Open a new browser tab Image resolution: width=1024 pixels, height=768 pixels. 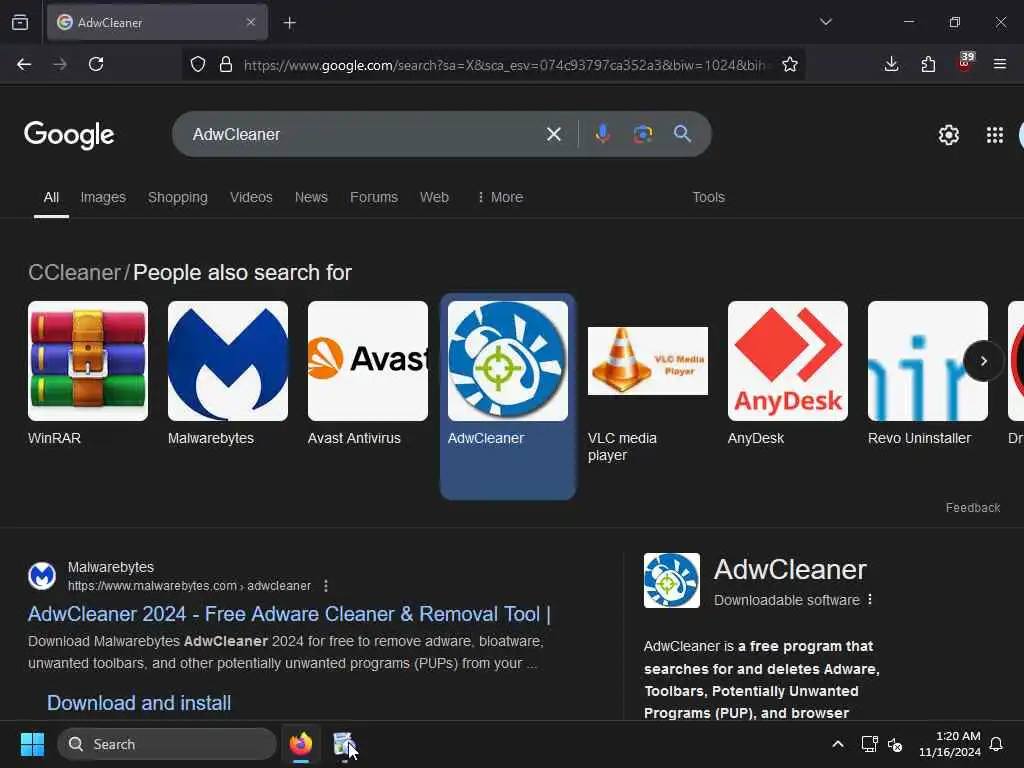click(290, 23)
